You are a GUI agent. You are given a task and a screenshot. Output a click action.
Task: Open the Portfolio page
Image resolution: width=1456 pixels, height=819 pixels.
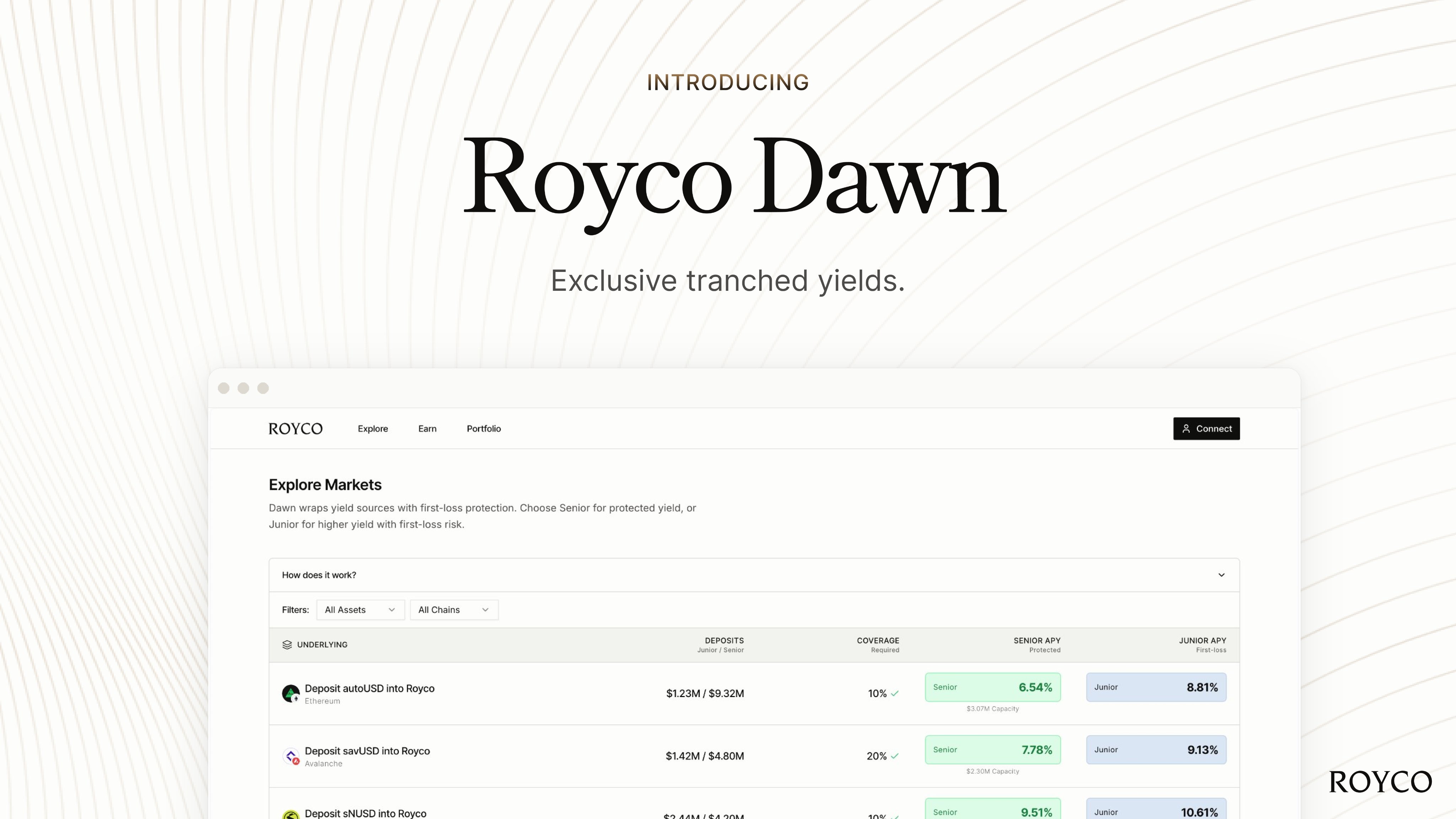[x=484, y=429]
